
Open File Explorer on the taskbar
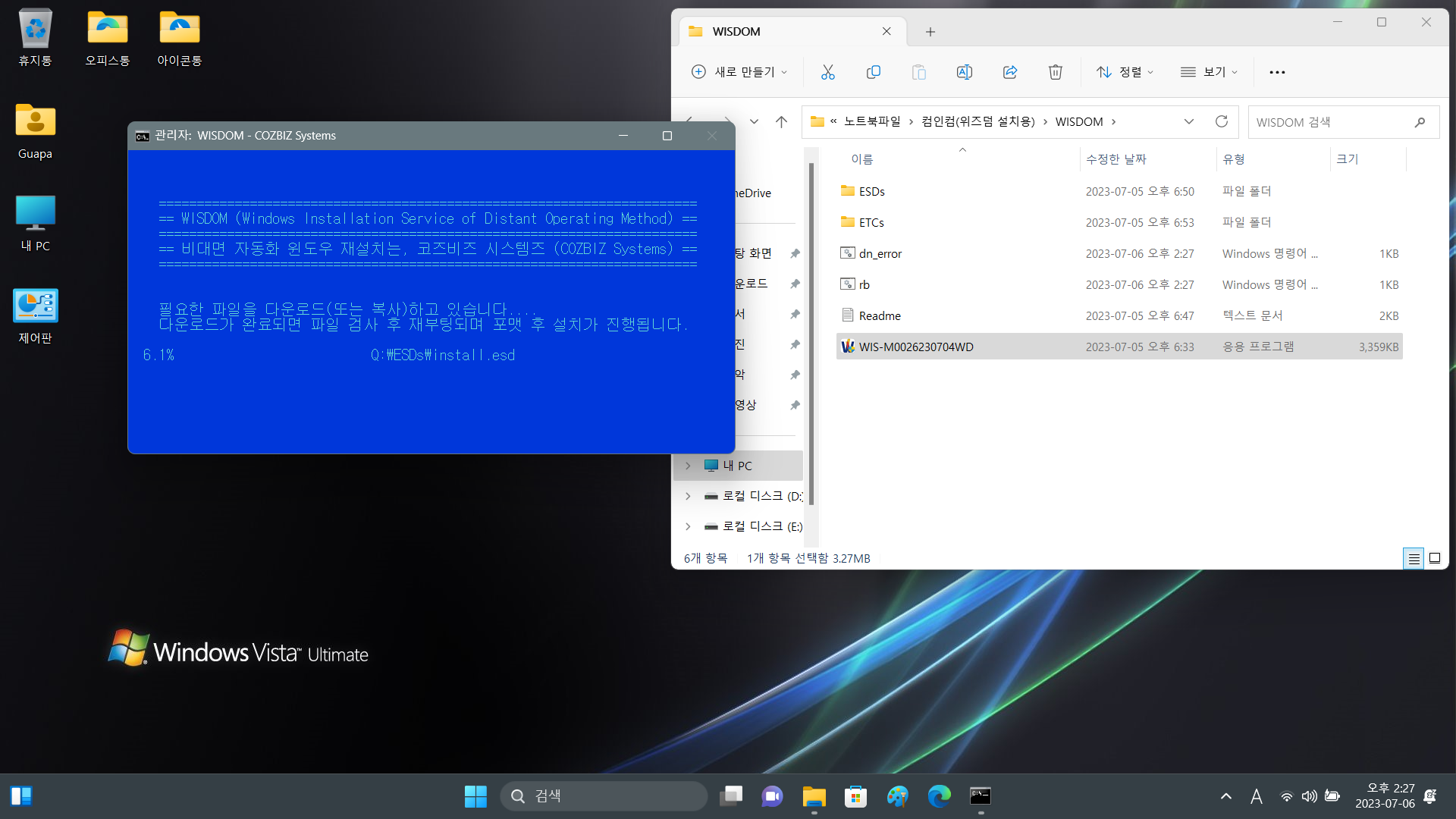click(814, 795)
